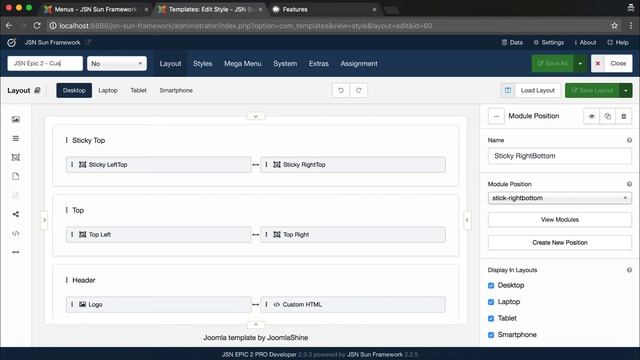Click the Load Layout button

point(538,90)
